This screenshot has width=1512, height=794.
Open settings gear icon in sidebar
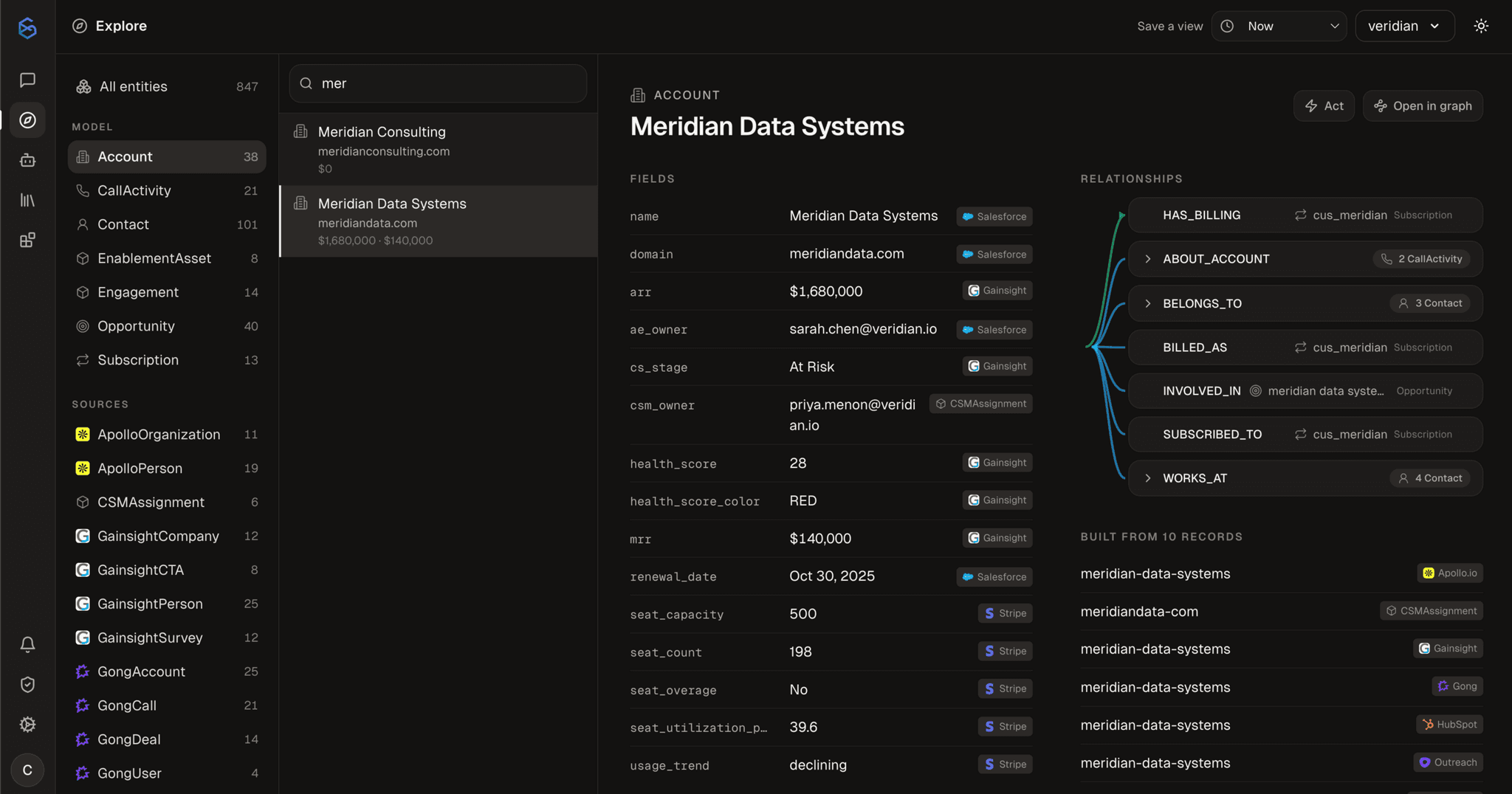(27, 725)
